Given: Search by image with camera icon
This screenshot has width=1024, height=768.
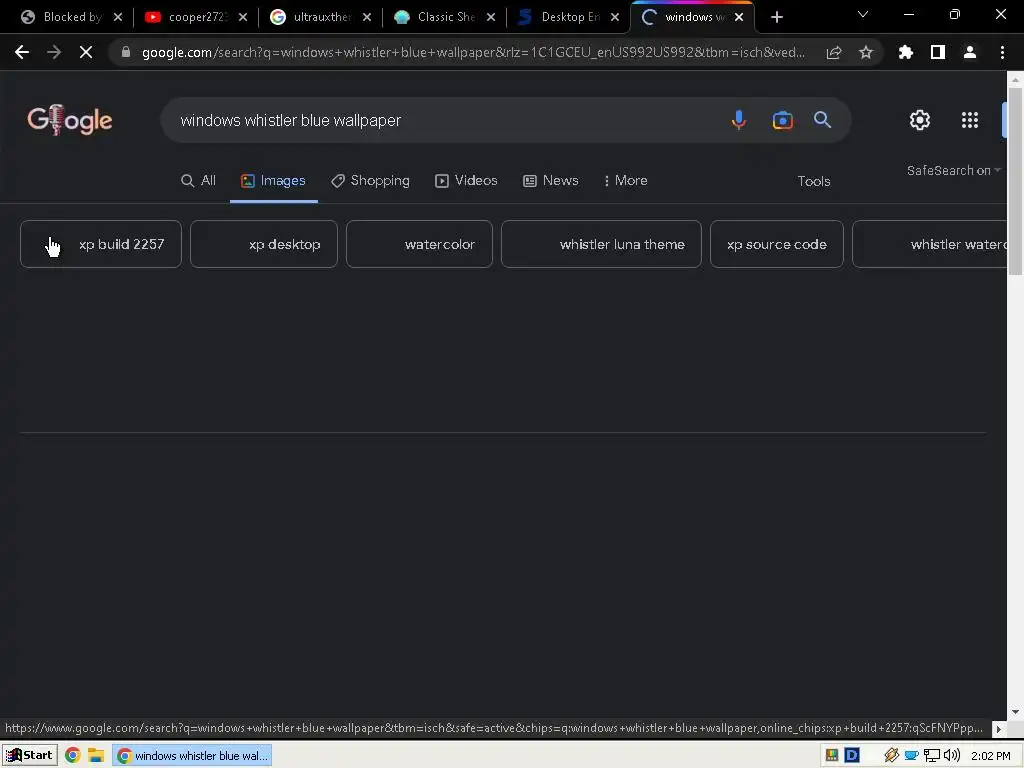Looking at the screenshot, I should (782, 120).
